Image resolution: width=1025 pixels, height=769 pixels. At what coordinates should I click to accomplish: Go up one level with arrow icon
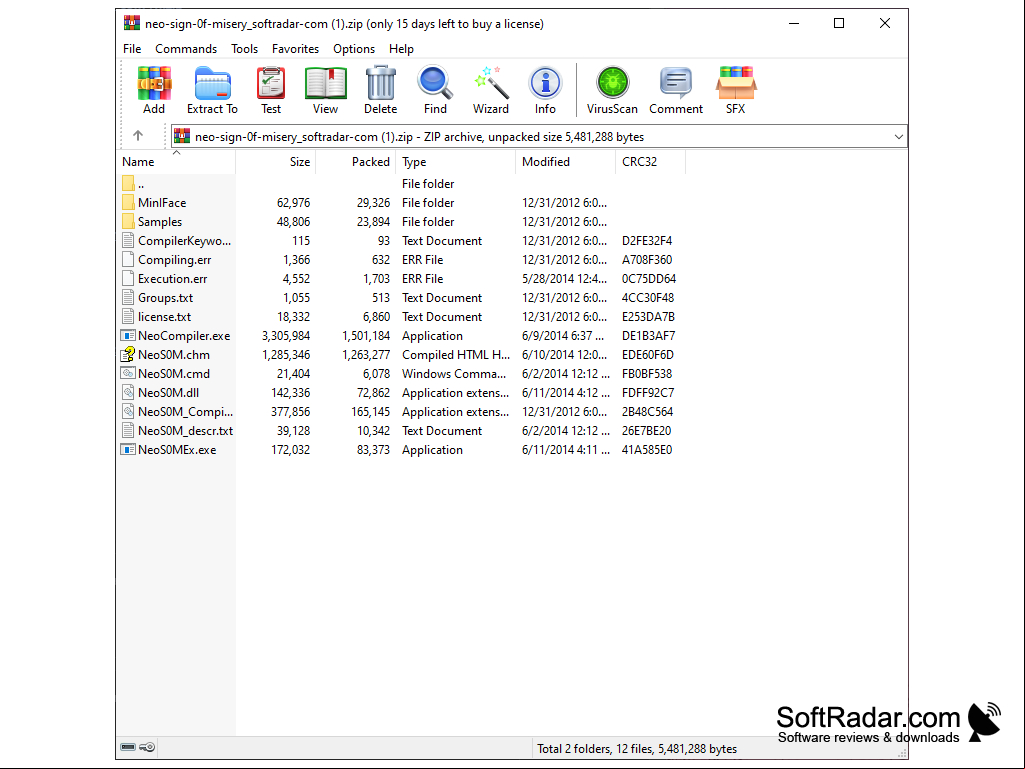(x=138, y=136)
